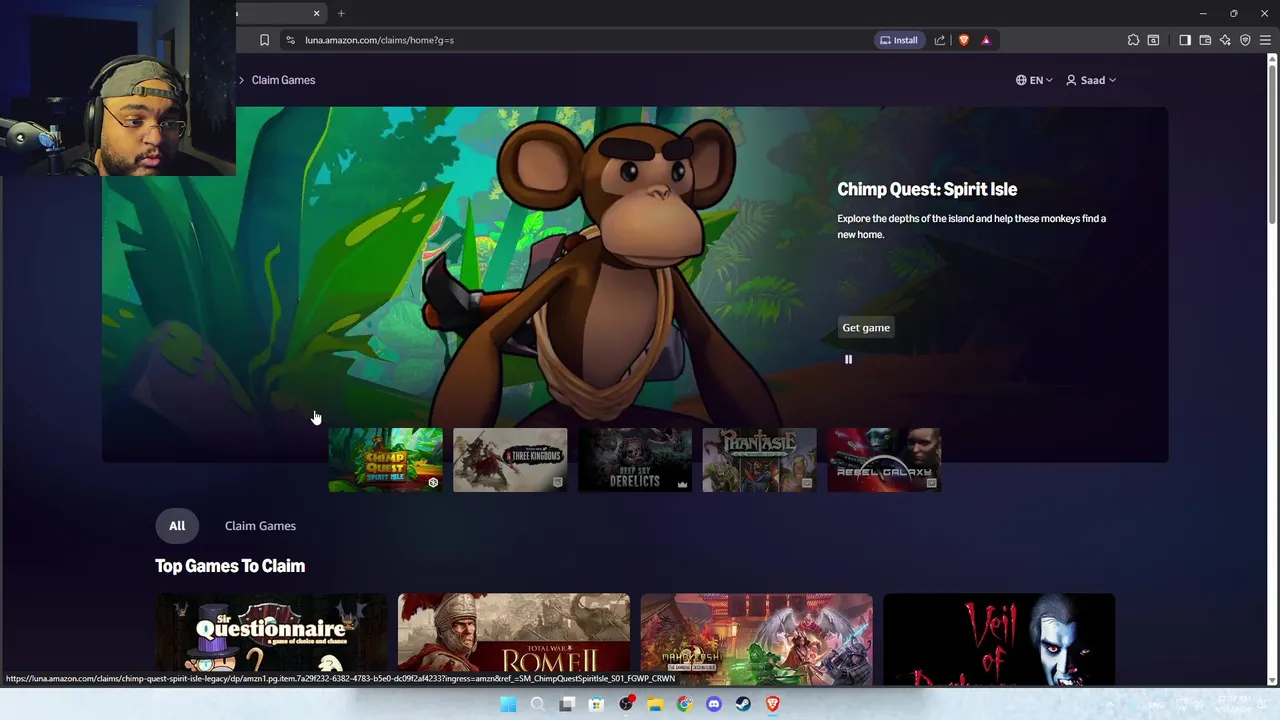Open Task View on the taskbar
The width and height of the screenshot is (1280, 720).
tap(567, 704)
